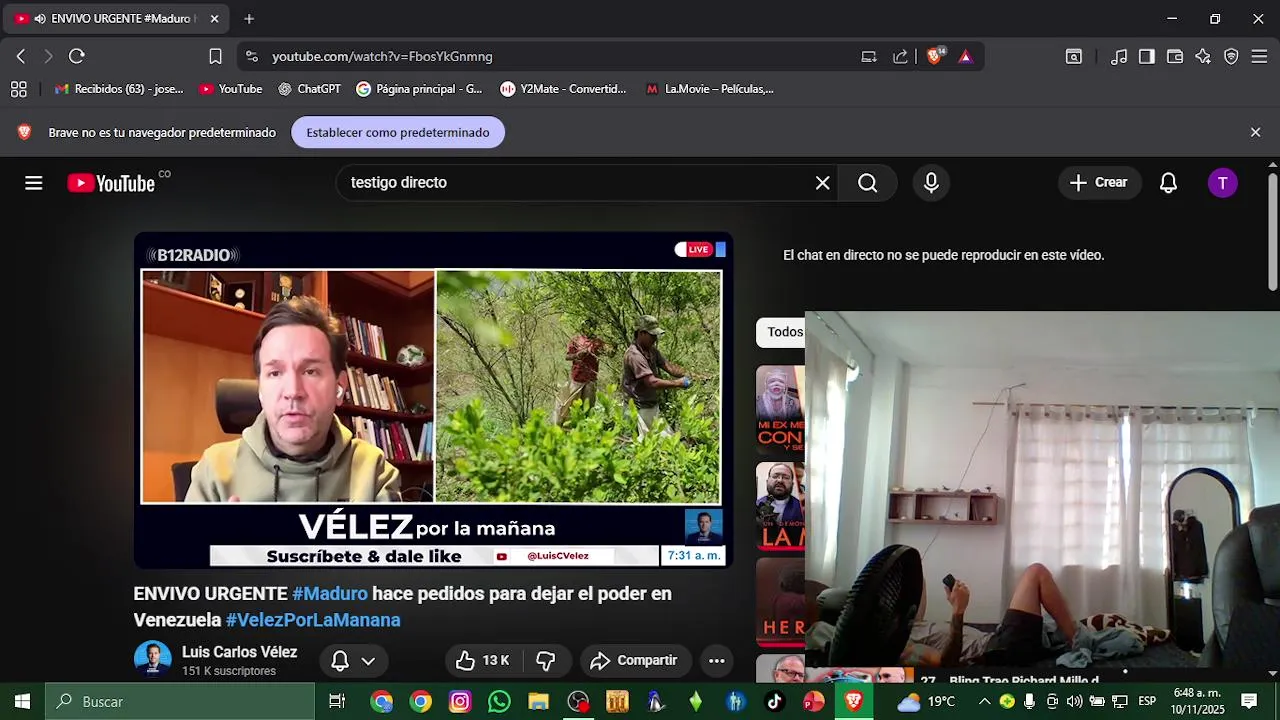Open the Brave VPN shield icon
Screen dimensions: 1280x720
1231,56
